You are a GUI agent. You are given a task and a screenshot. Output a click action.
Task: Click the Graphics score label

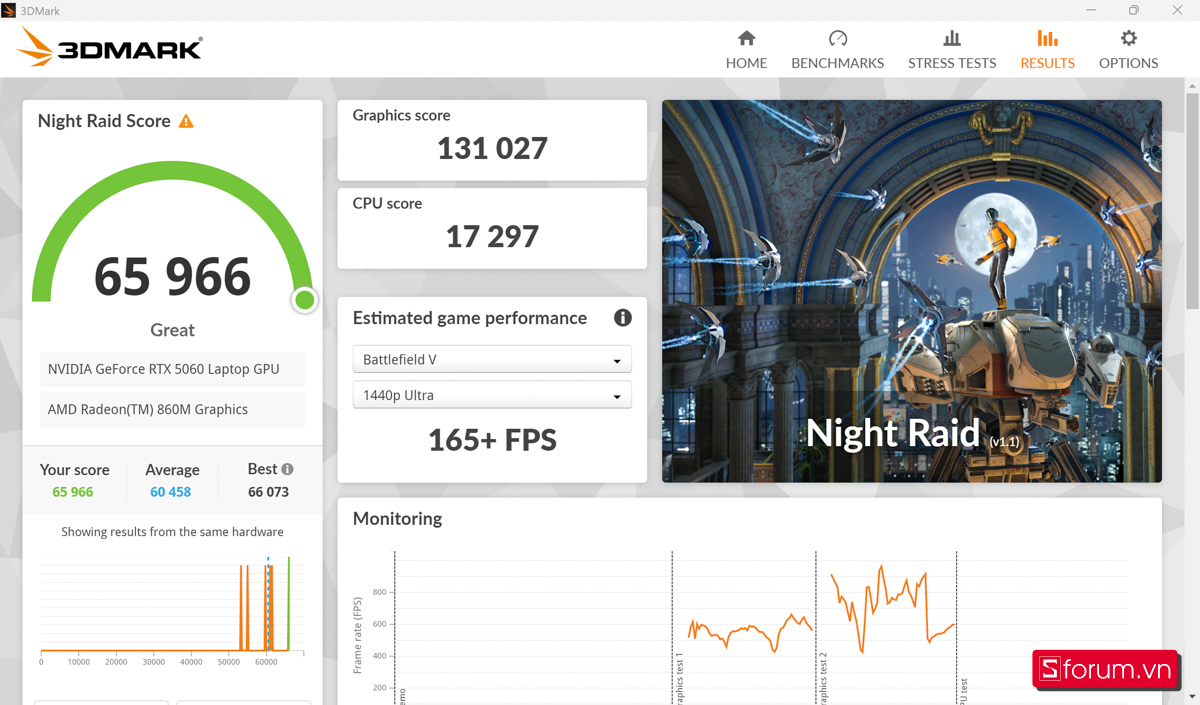pos(402,115)
